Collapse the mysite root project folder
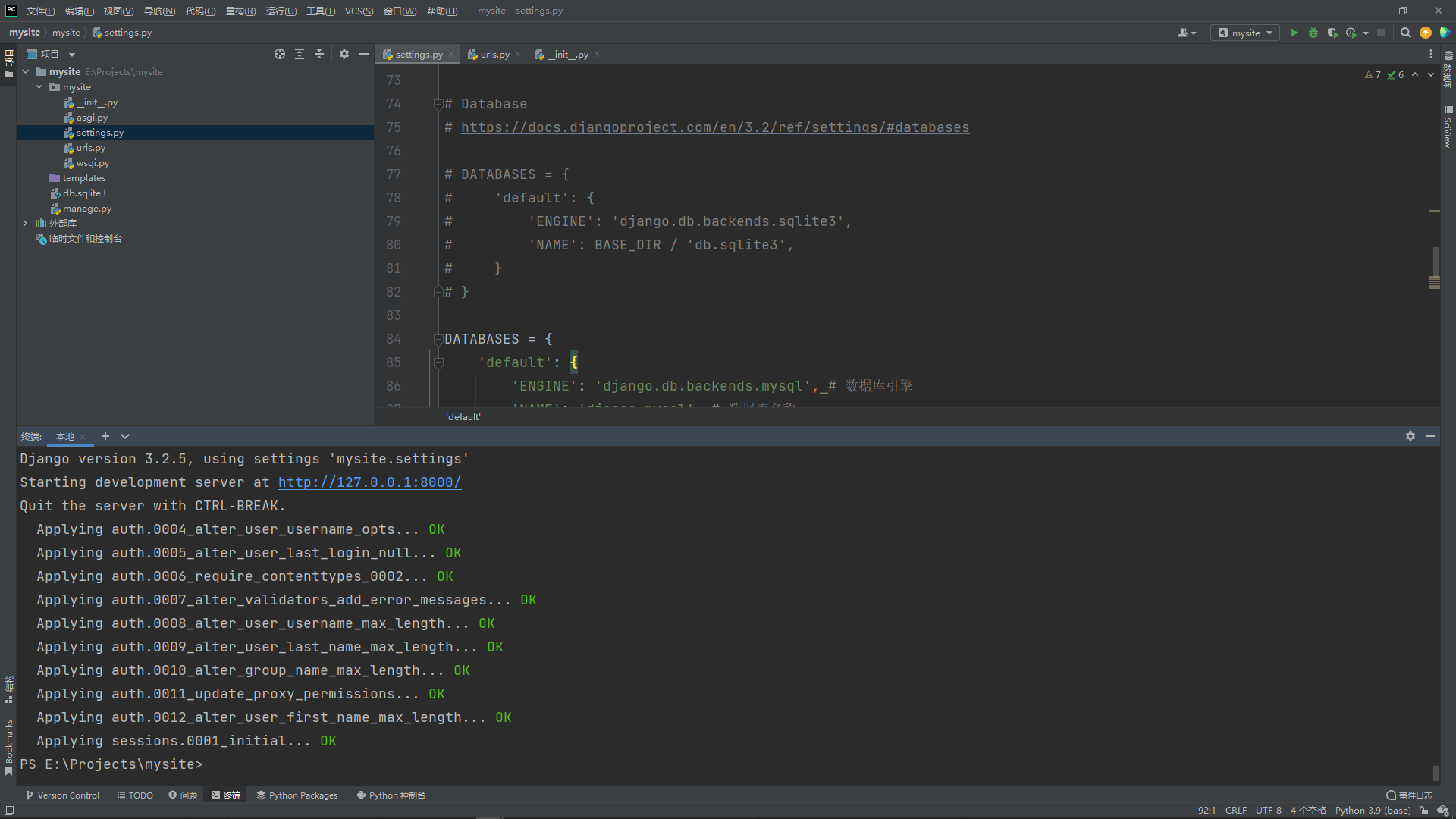This screenshot has width=1456, height=819. click(x=26, y=71)
